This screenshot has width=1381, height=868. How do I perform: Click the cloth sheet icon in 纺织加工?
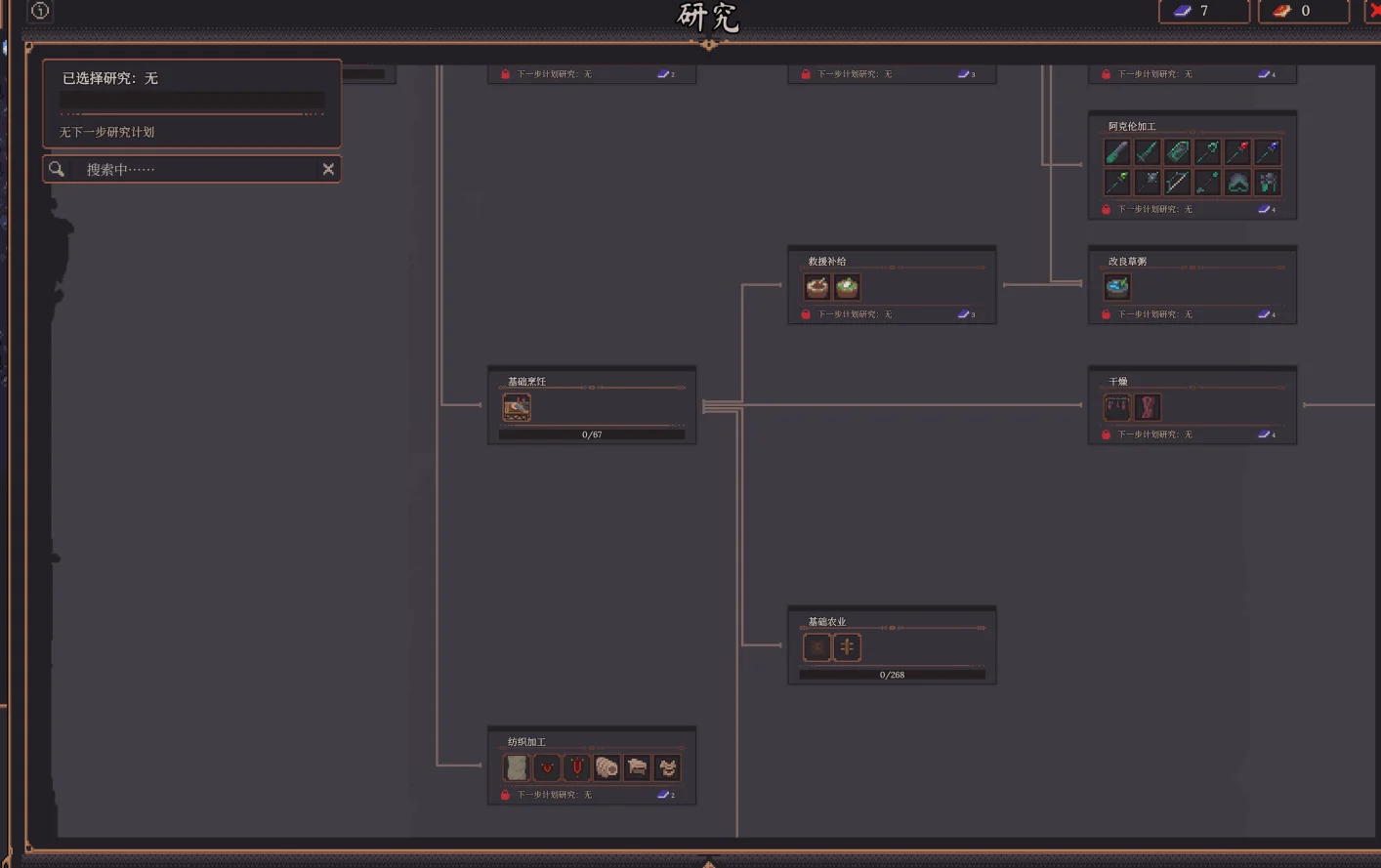[517, 767]
